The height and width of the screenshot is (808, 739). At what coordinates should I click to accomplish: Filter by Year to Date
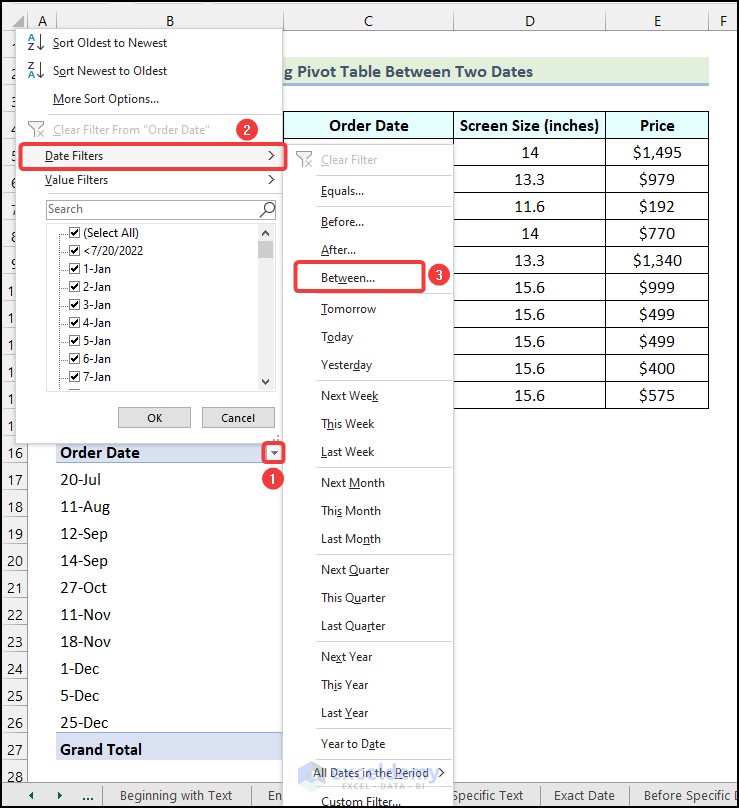click(353, 744)
